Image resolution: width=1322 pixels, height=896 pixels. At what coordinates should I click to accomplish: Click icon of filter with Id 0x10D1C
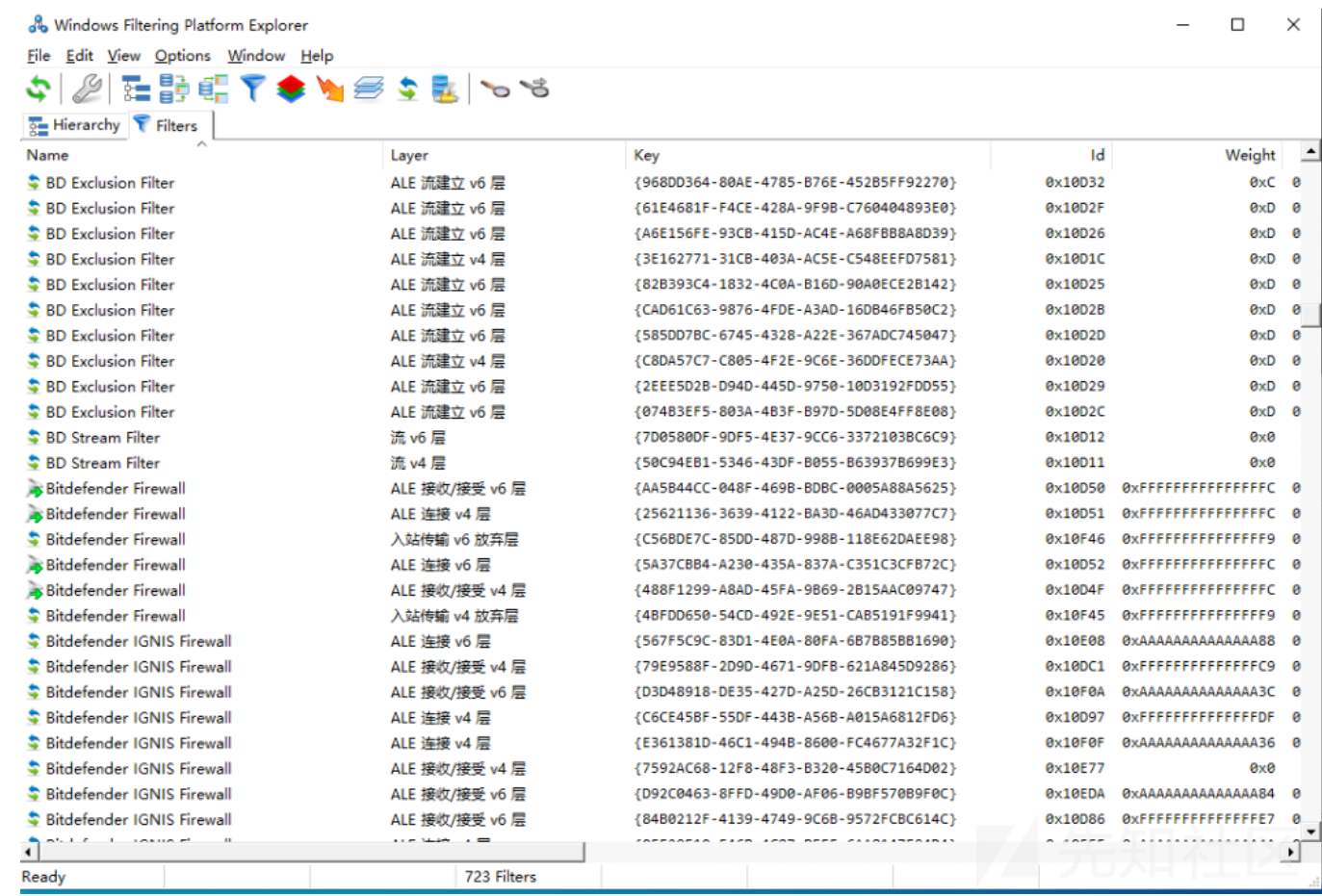pyautogui.click(x=34, y=259)
